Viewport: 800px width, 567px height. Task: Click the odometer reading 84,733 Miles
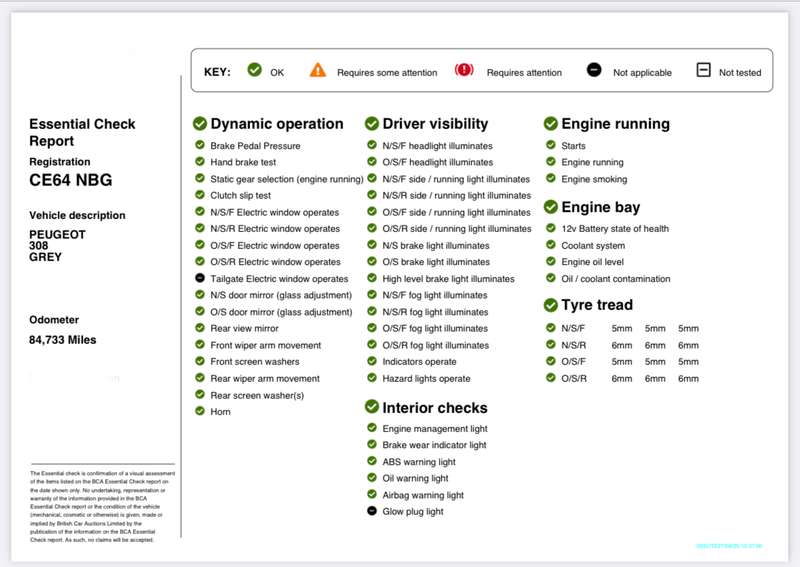63,340
